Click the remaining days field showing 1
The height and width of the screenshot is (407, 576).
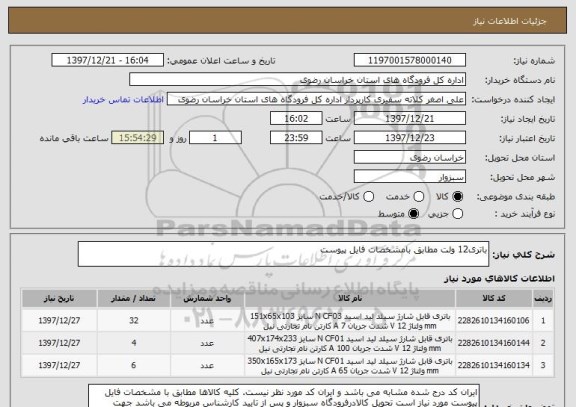215,138
